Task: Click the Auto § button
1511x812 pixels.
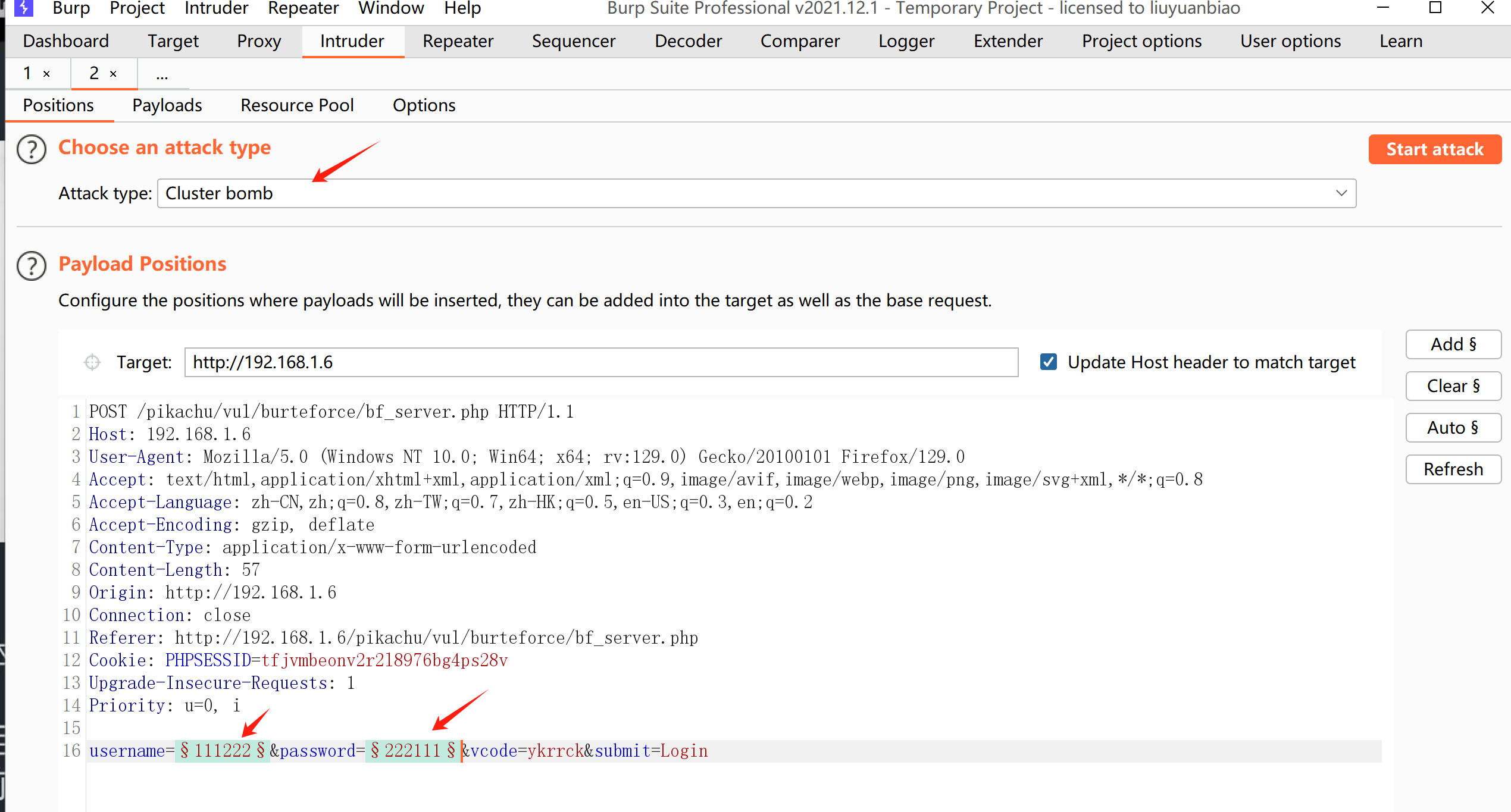Action: pyautogui.click(x=1453, y=428)
